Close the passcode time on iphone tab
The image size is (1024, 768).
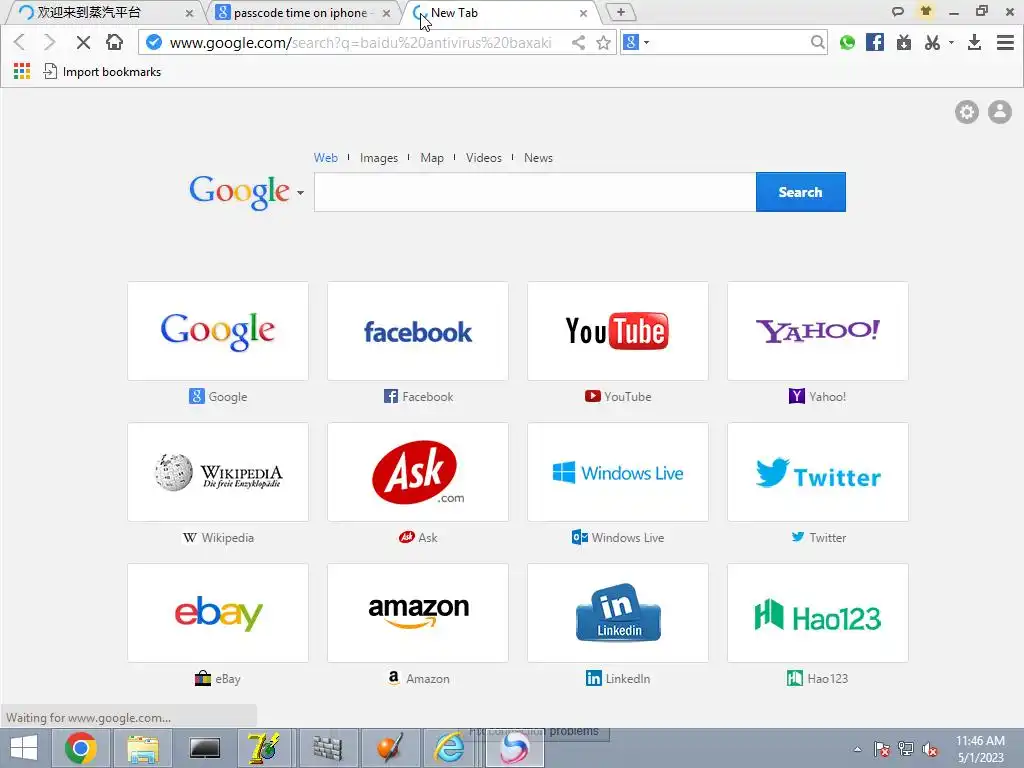click(x=387, y=13)
